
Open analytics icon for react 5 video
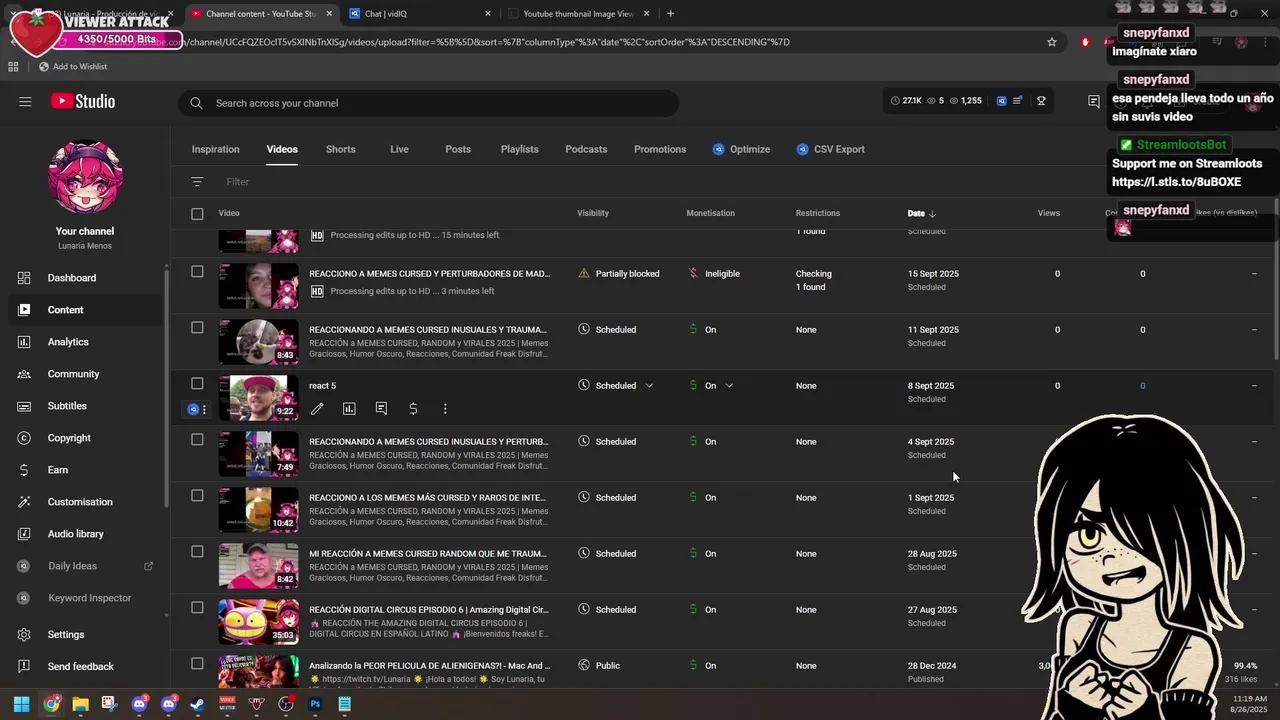[349, 409]
